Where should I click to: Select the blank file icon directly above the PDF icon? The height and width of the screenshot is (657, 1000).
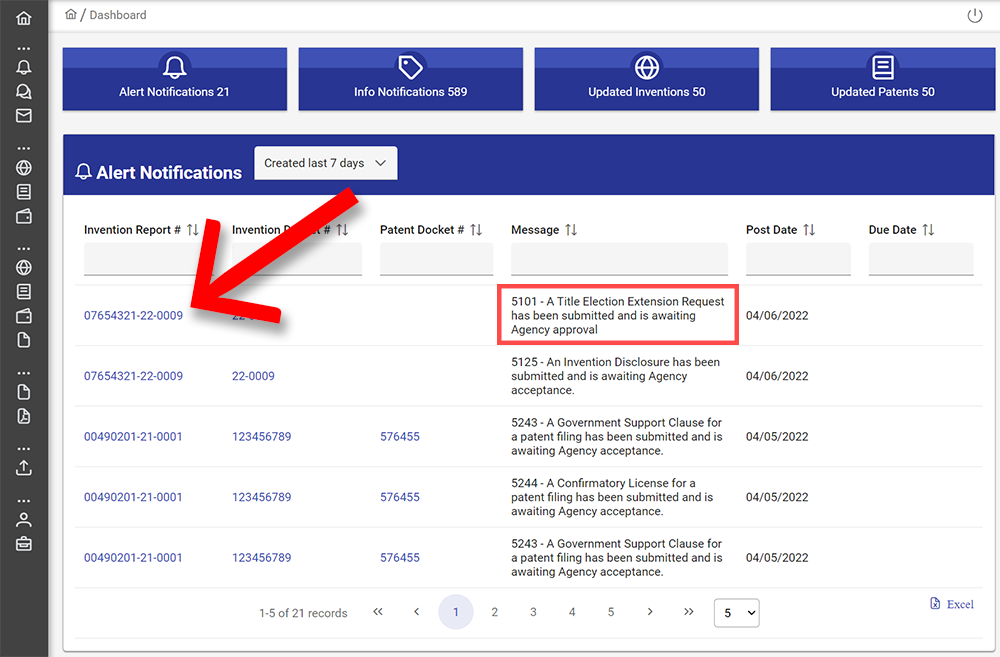pos(24,392)
